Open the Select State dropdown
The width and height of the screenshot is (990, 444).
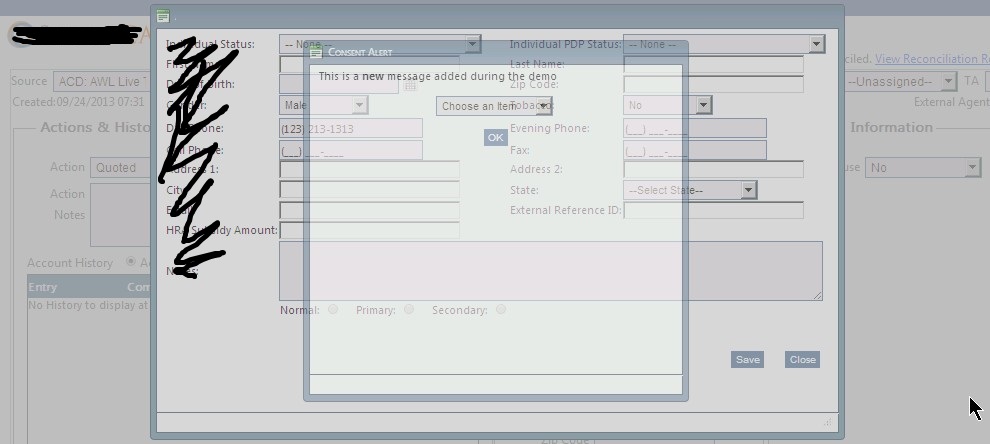pyautogui.click(x=690, y=190)
